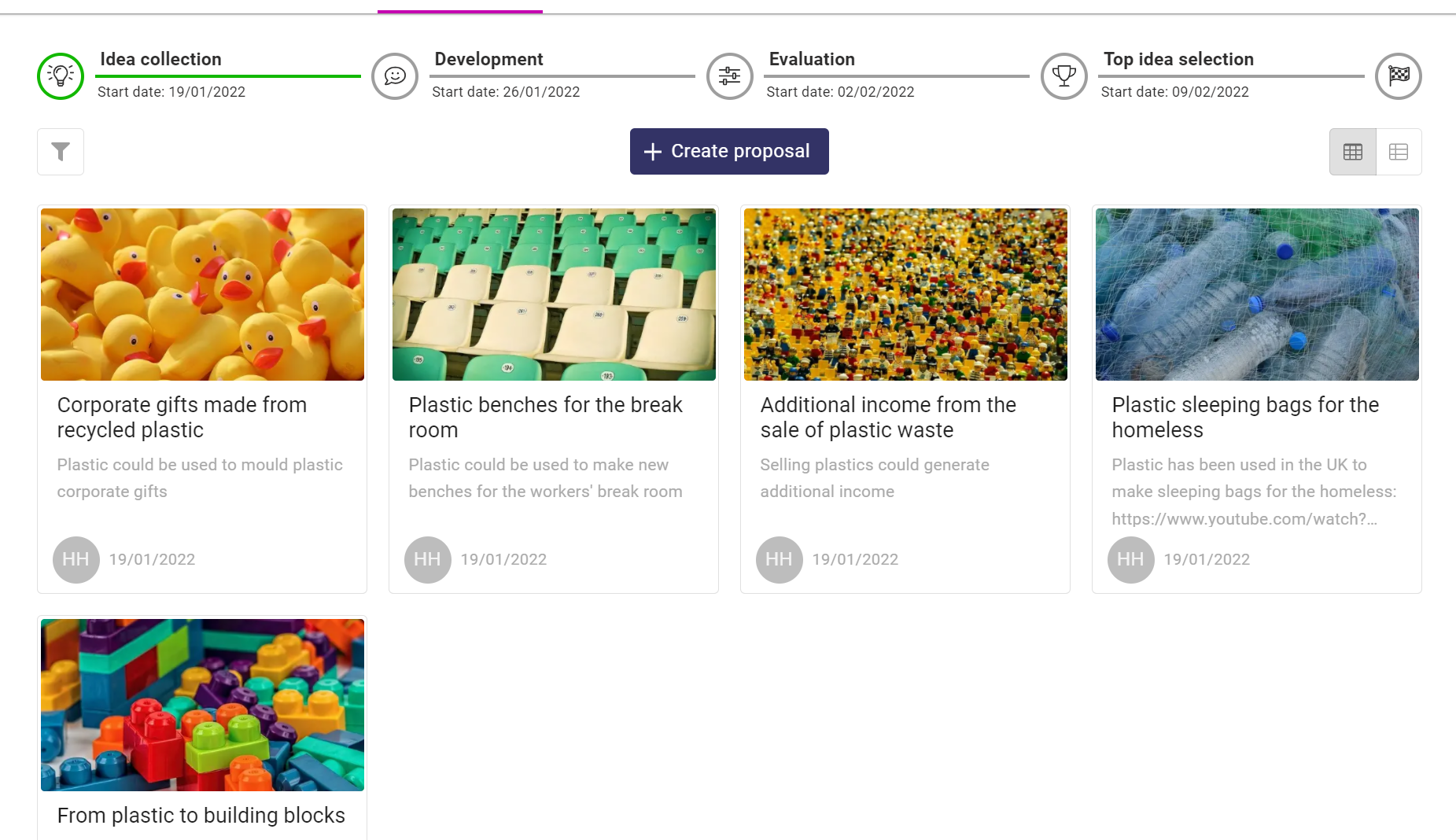Click 'Start date: 26/01/2022' under Development
1456x840 pixels.
(x=506, y=92)
